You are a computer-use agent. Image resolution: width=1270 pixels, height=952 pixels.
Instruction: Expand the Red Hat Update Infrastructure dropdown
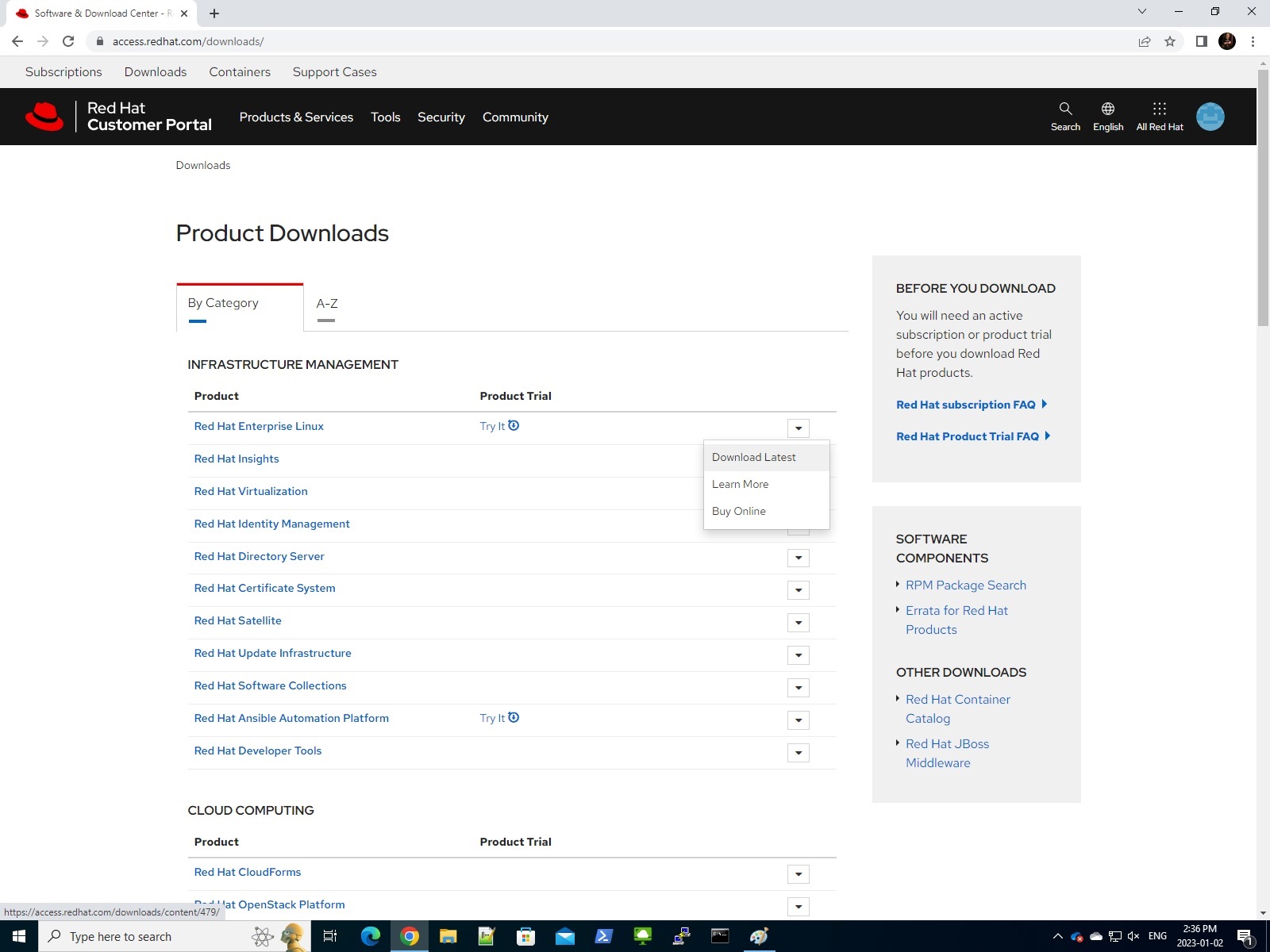click(x=799, y=655)
